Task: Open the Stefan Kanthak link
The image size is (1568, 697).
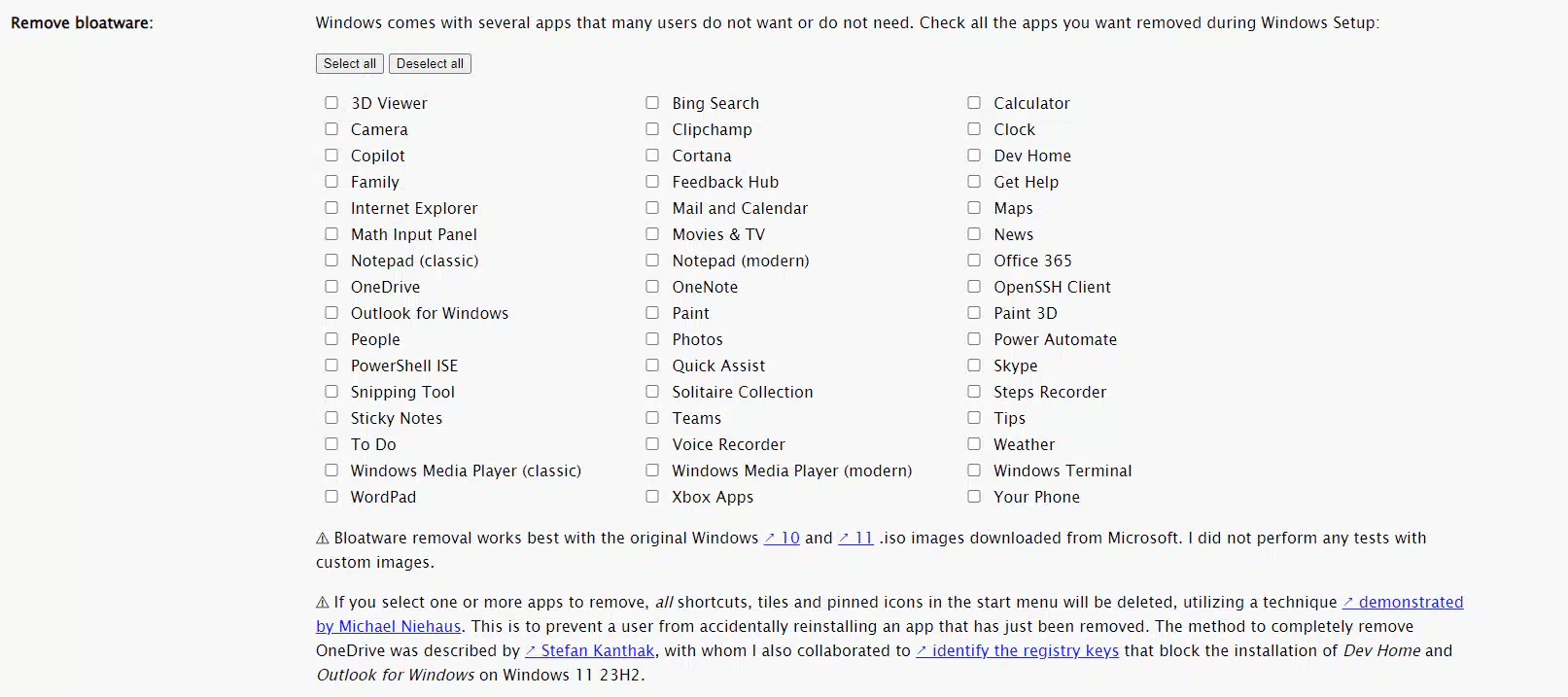Action: pos(590,650)
